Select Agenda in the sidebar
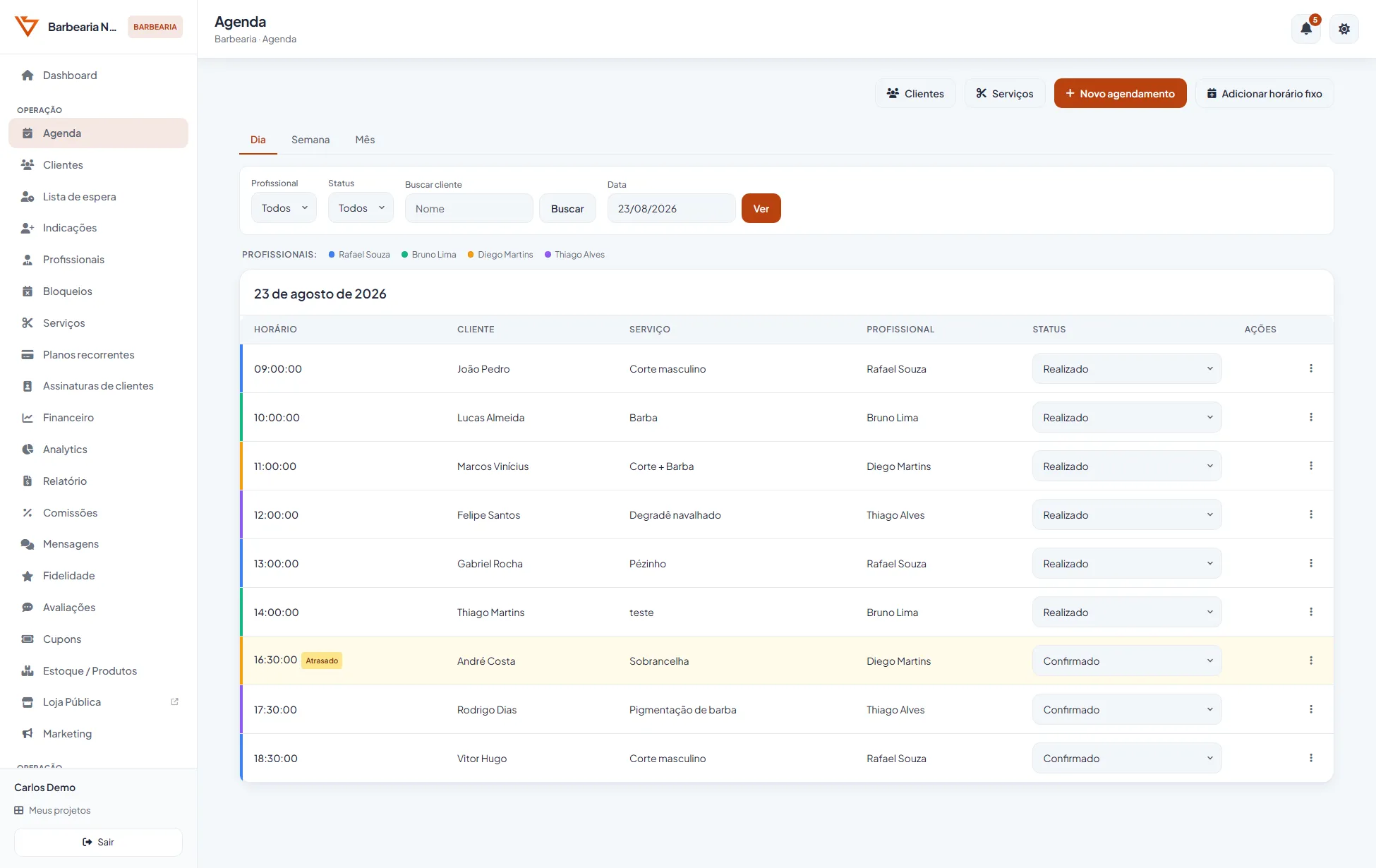Viewport: 1376px width, 868px height. [98, 133]
